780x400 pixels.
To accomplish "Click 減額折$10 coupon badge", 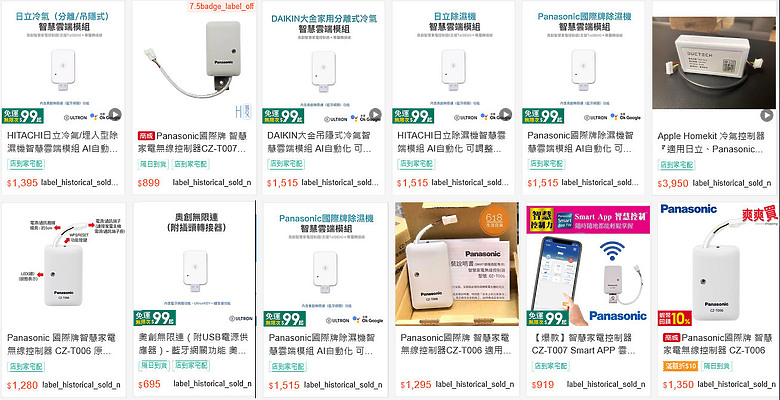I will [x=680, y=367].
